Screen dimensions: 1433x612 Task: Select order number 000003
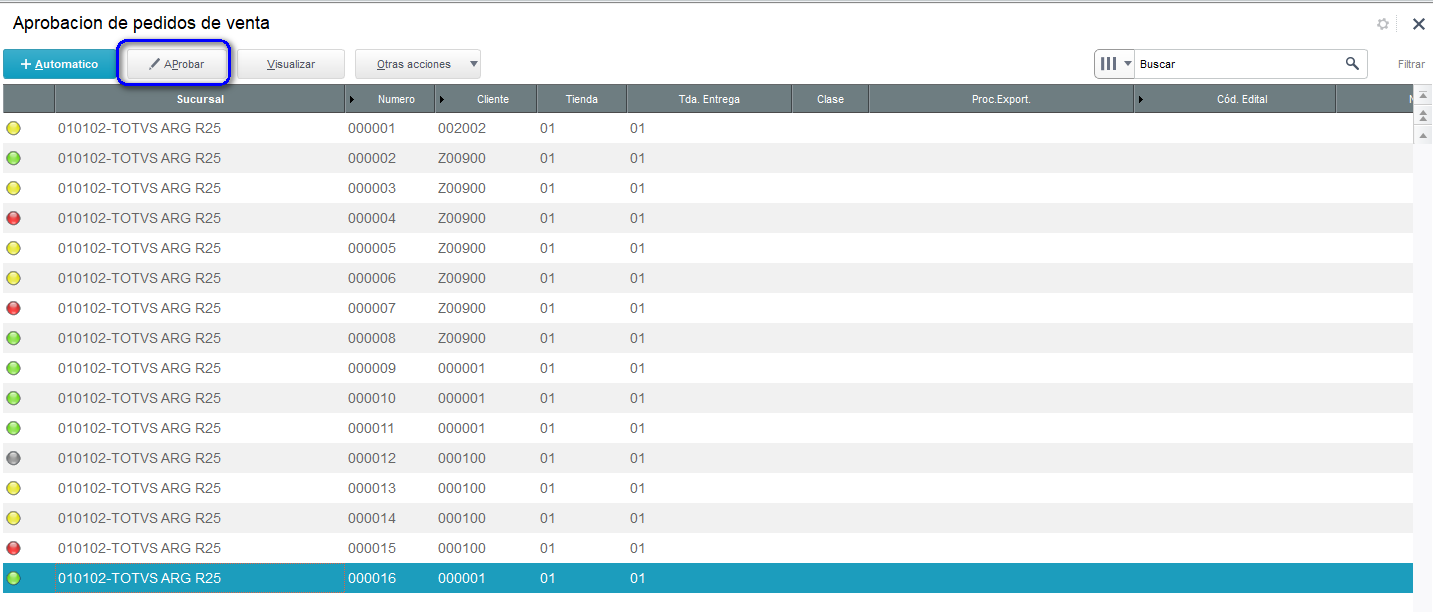pos(372,188)
